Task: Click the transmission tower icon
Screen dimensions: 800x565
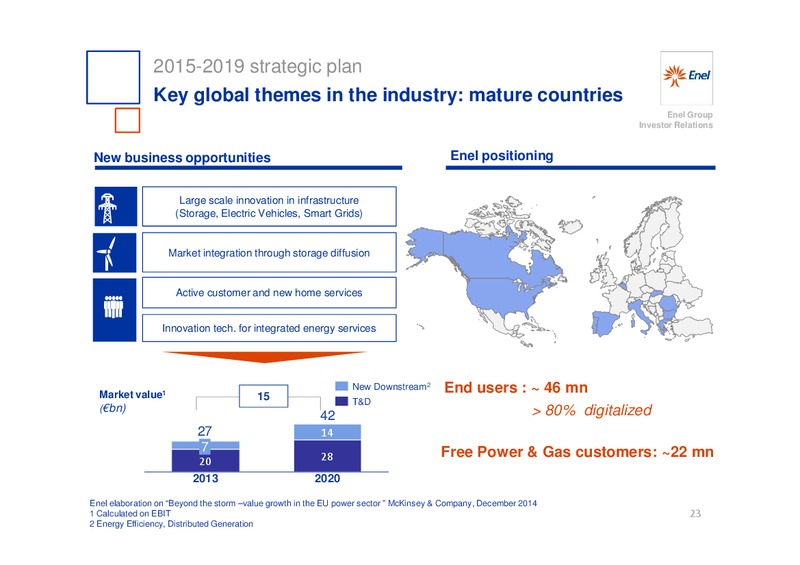Action: pos(115,207)
